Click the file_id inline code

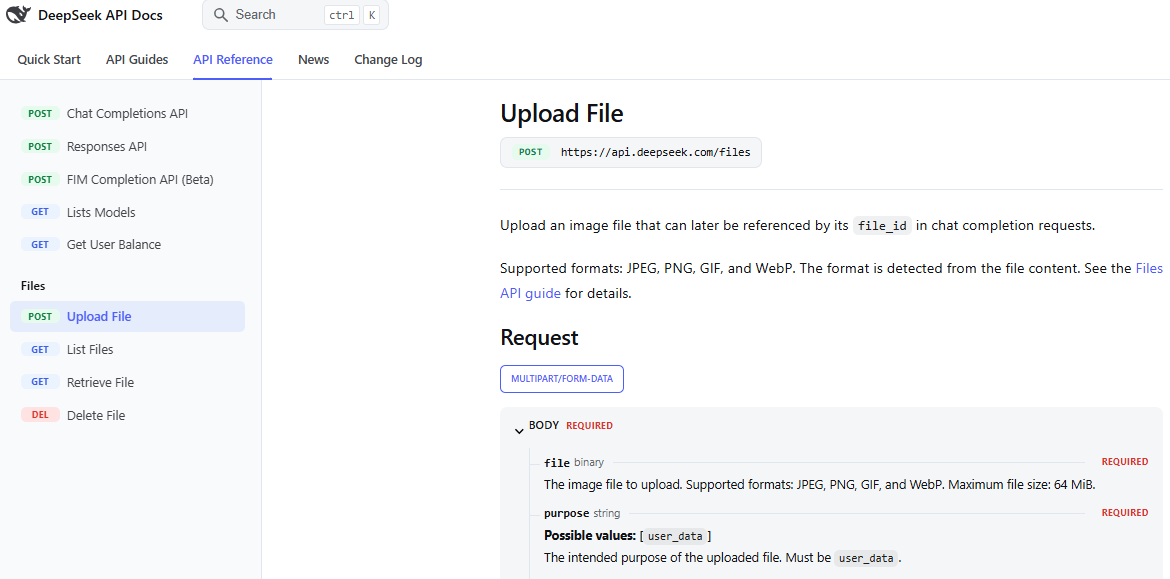[883, 226]
